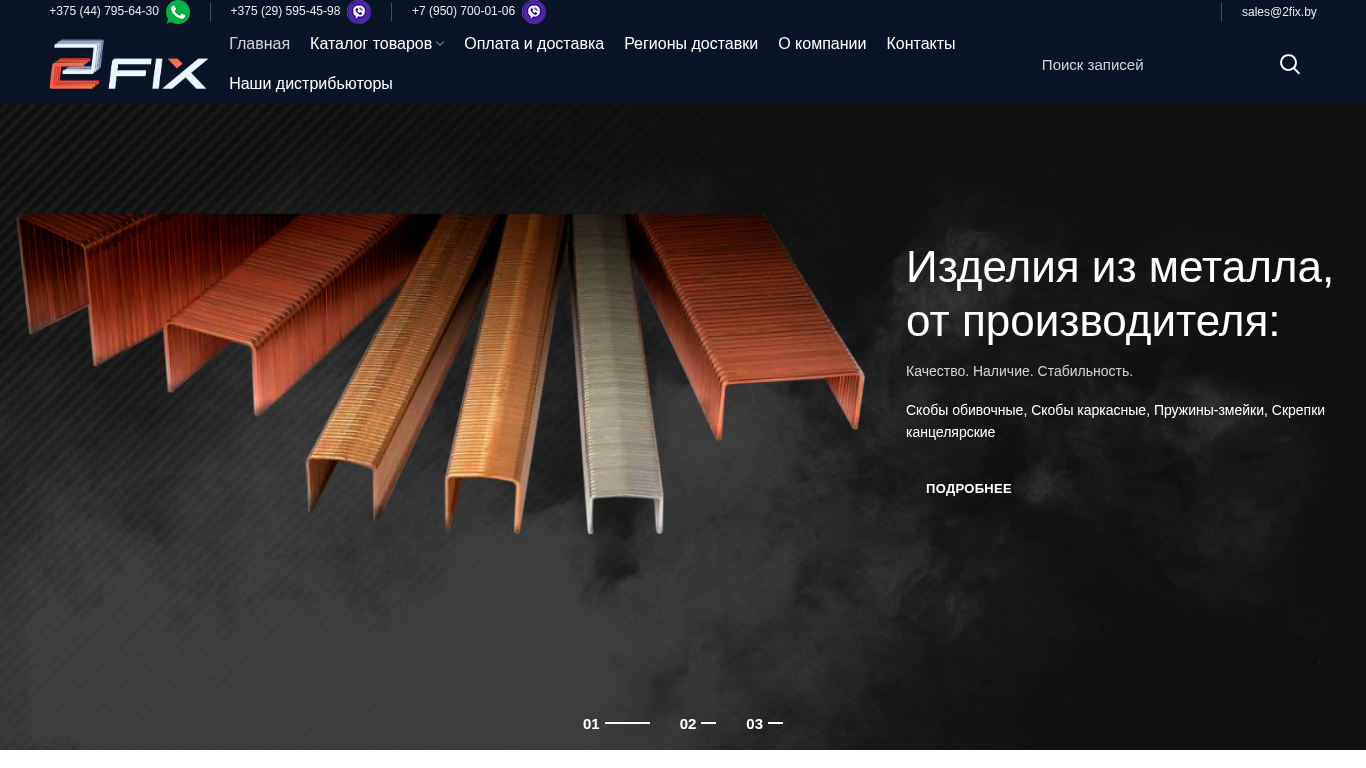Click text Качество. Наличие. Стабильность.
Image resolution: width=1366 pixels, height=768 pixels.
[x=1019, y=371]
